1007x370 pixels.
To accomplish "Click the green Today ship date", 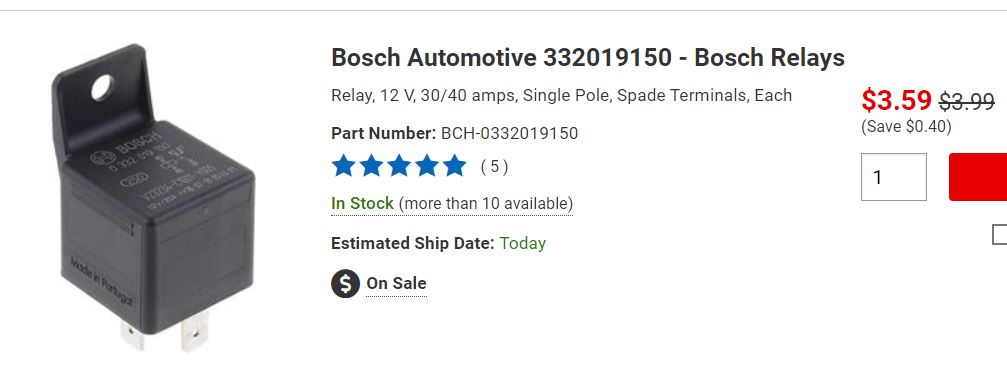I will [x=523, y=243].
